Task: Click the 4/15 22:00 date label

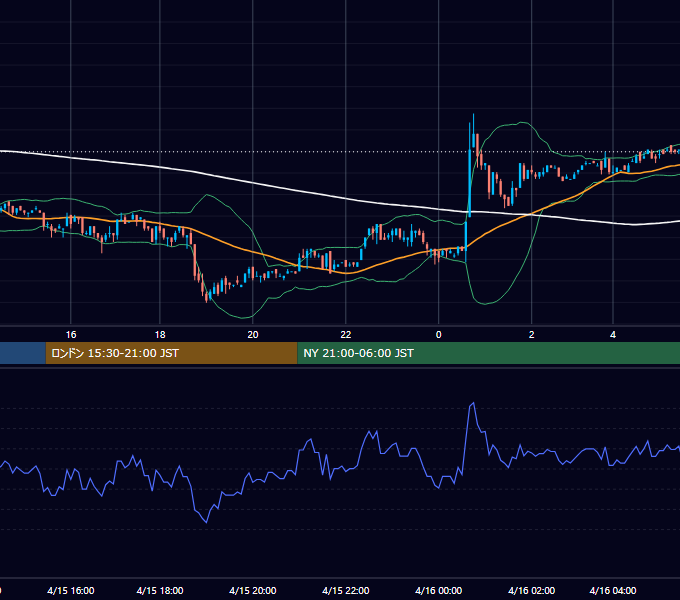Action: [x=346, y=590]
